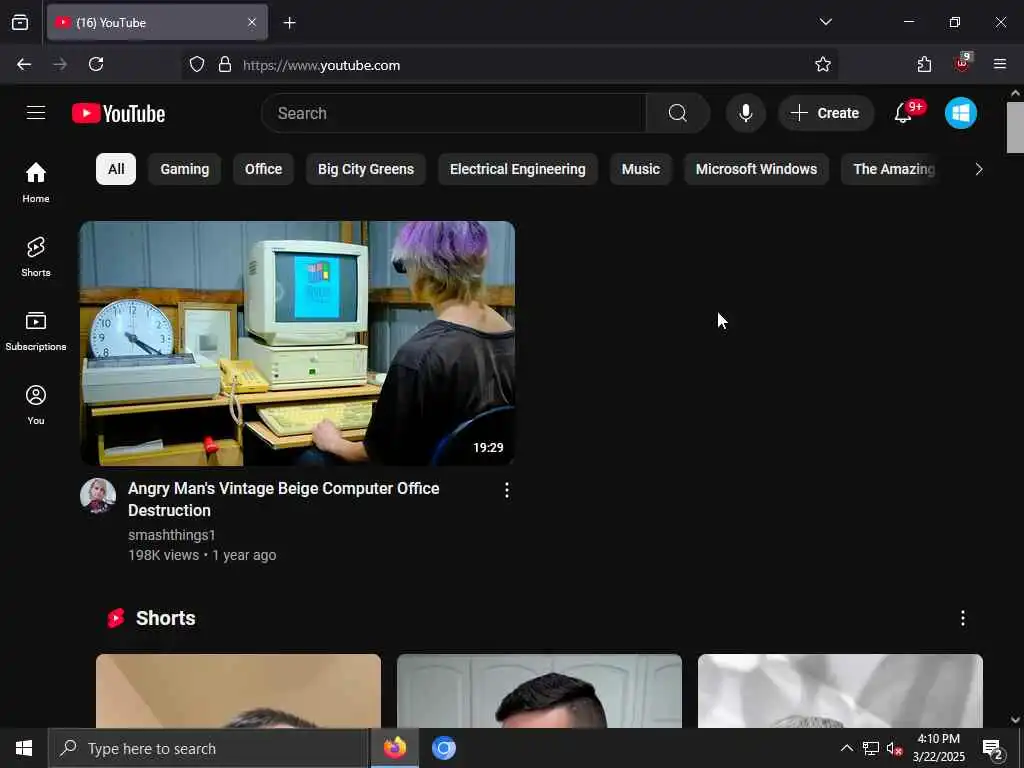Open smashthings1 channel avatar
1024x768 pixels.
click(x=98, y=496)
